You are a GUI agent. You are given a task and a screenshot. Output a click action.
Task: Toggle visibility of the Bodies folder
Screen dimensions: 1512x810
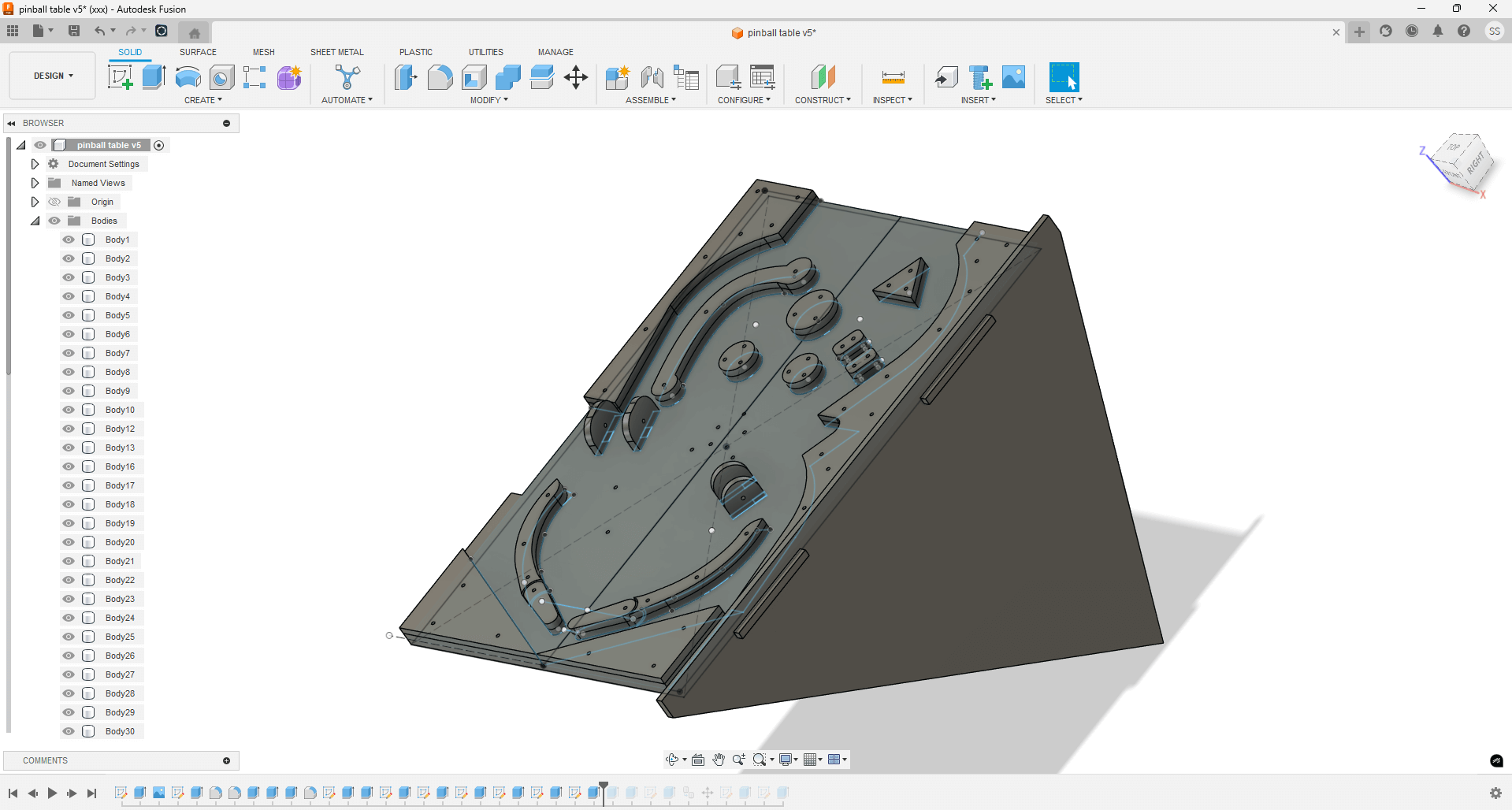(x=54, y=221)
